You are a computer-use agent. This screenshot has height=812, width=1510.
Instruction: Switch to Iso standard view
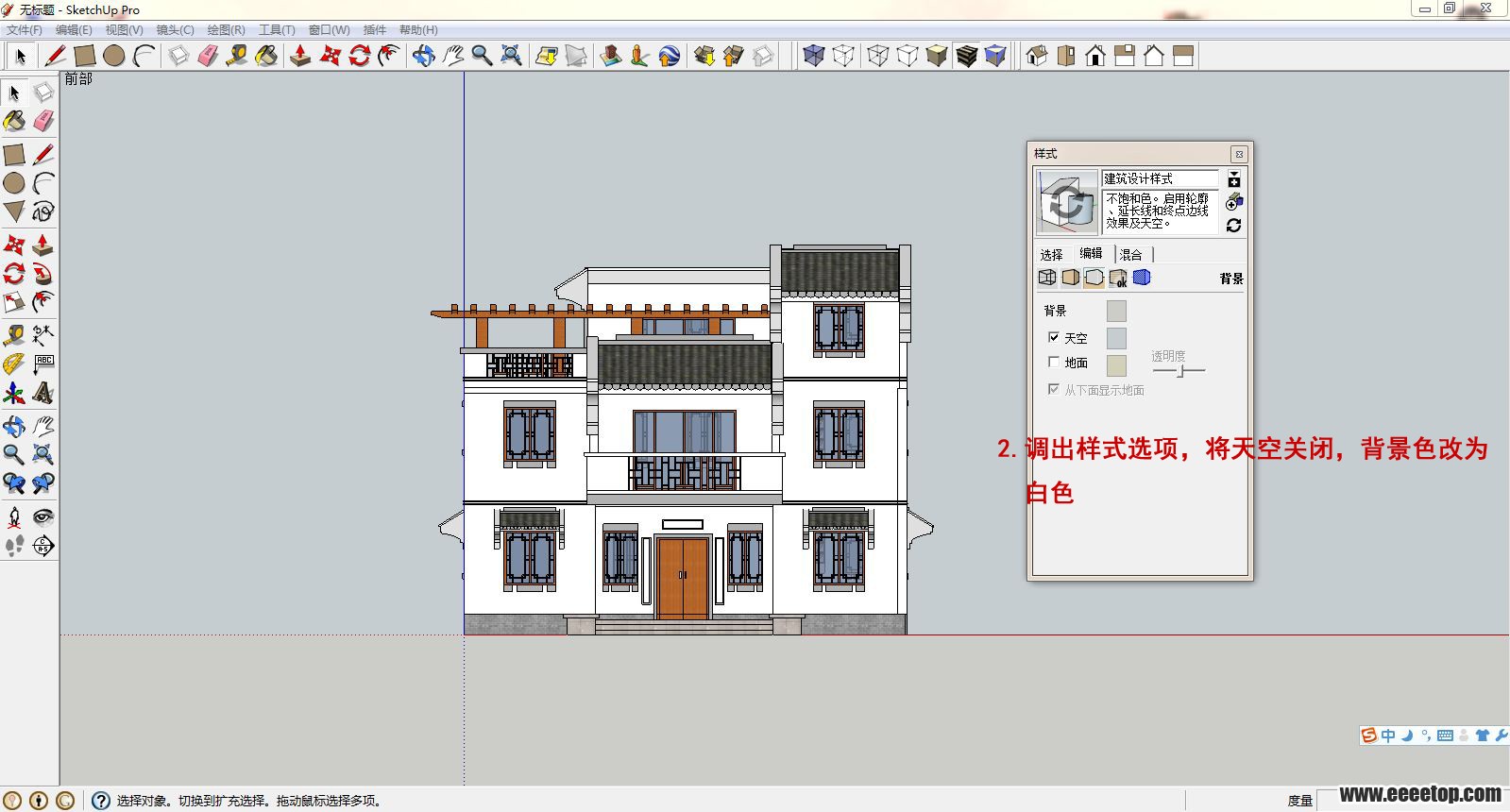coord(1037,56)
